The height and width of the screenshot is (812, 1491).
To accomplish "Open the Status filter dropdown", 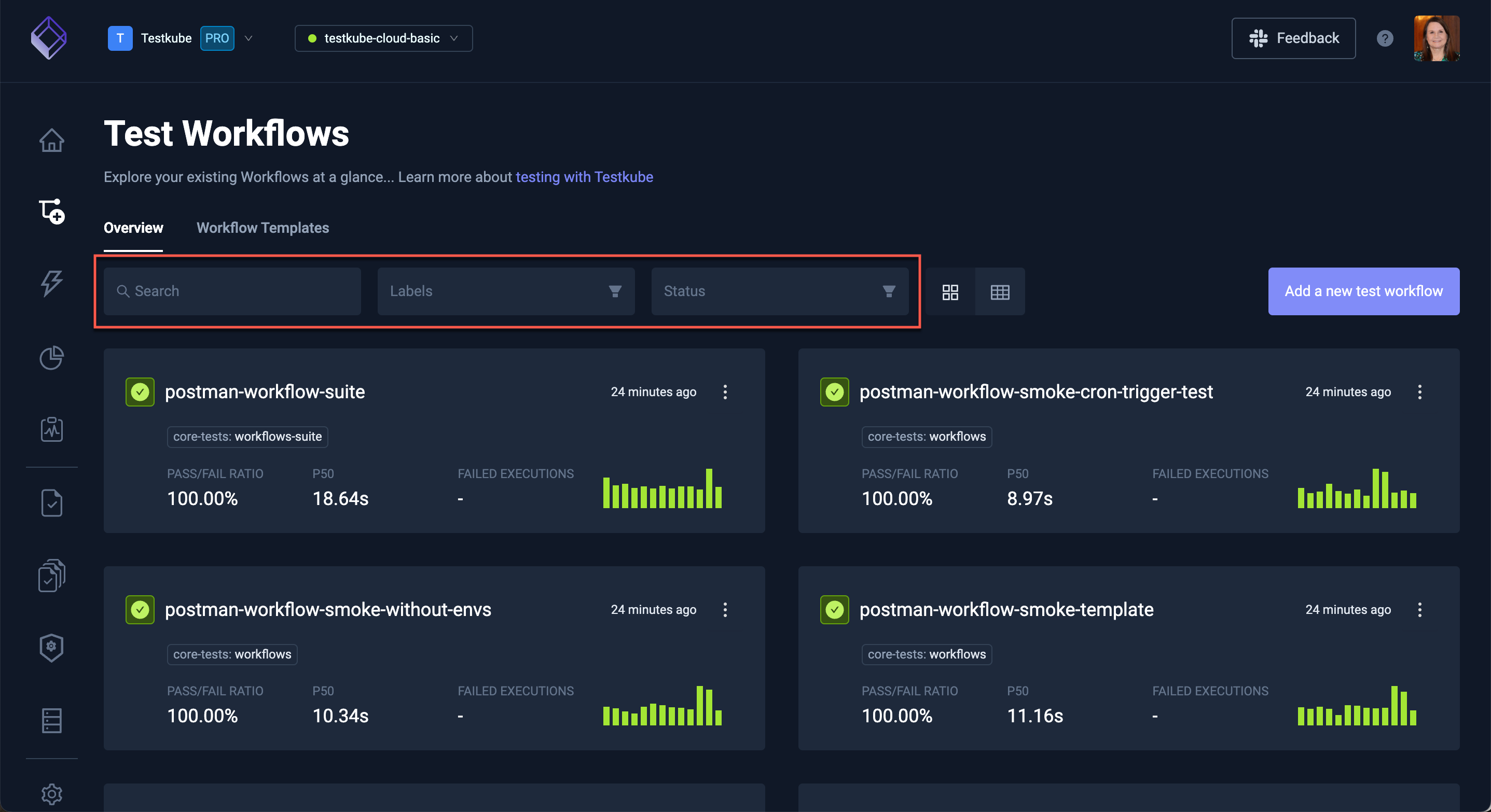I will [x=780, y=291].
